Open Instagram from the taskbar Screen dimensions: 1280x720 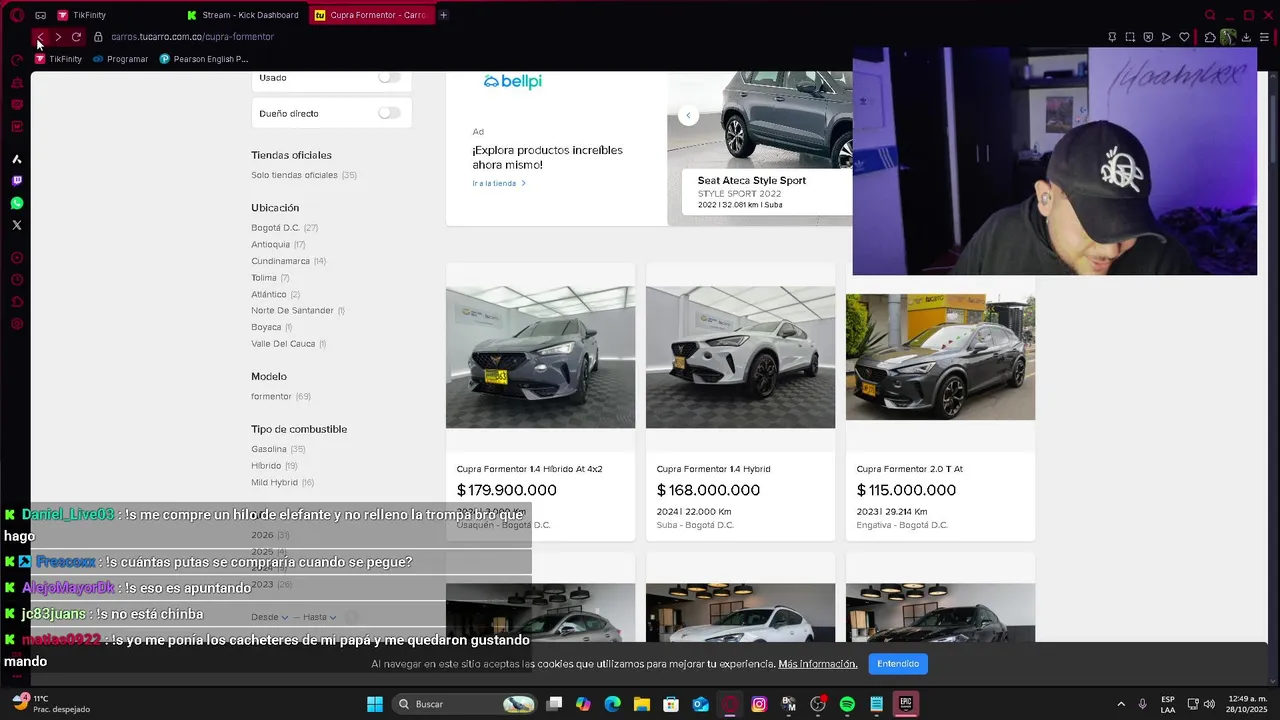(x=759, y=704)
